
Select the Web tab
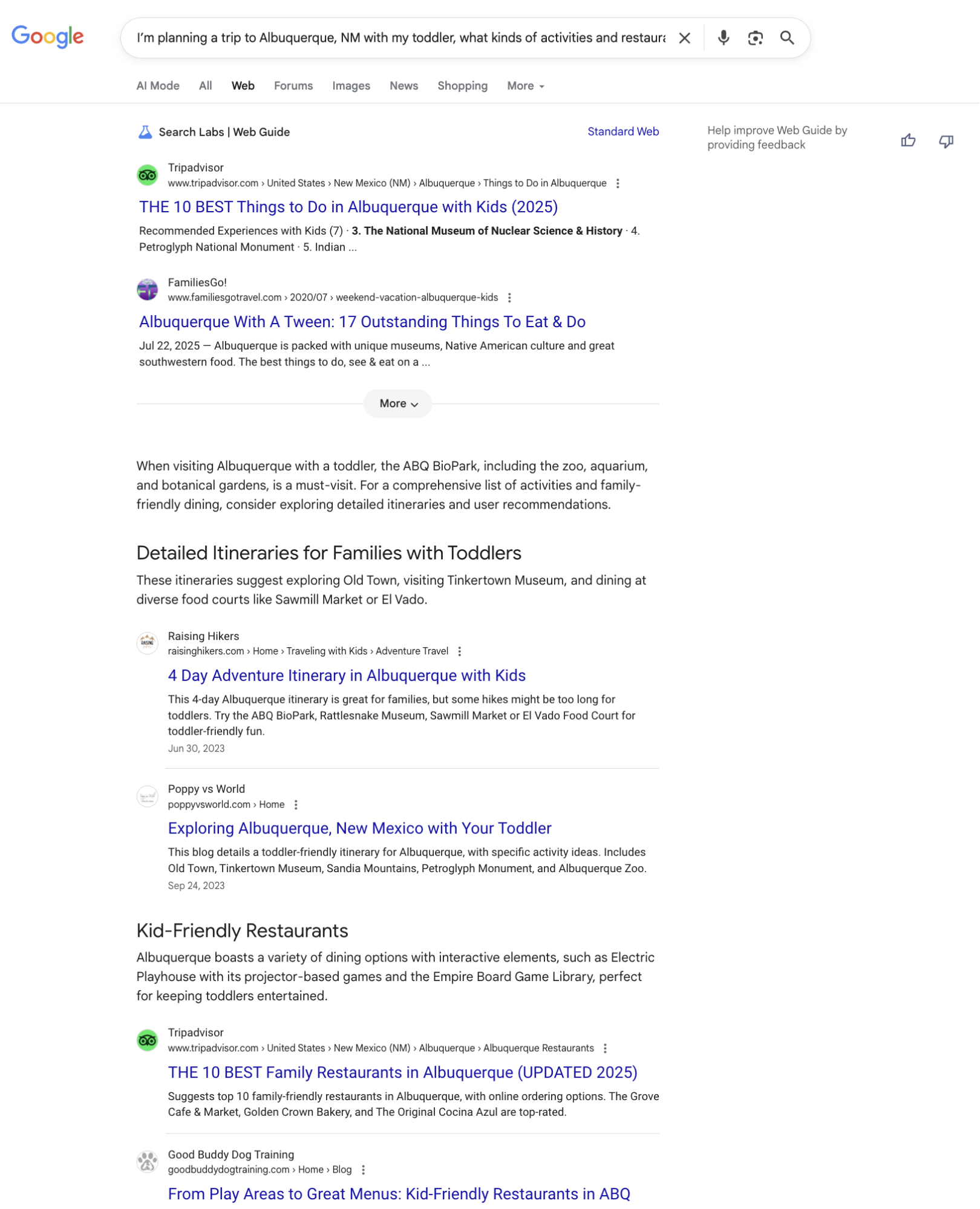click(x=243, y=86)
